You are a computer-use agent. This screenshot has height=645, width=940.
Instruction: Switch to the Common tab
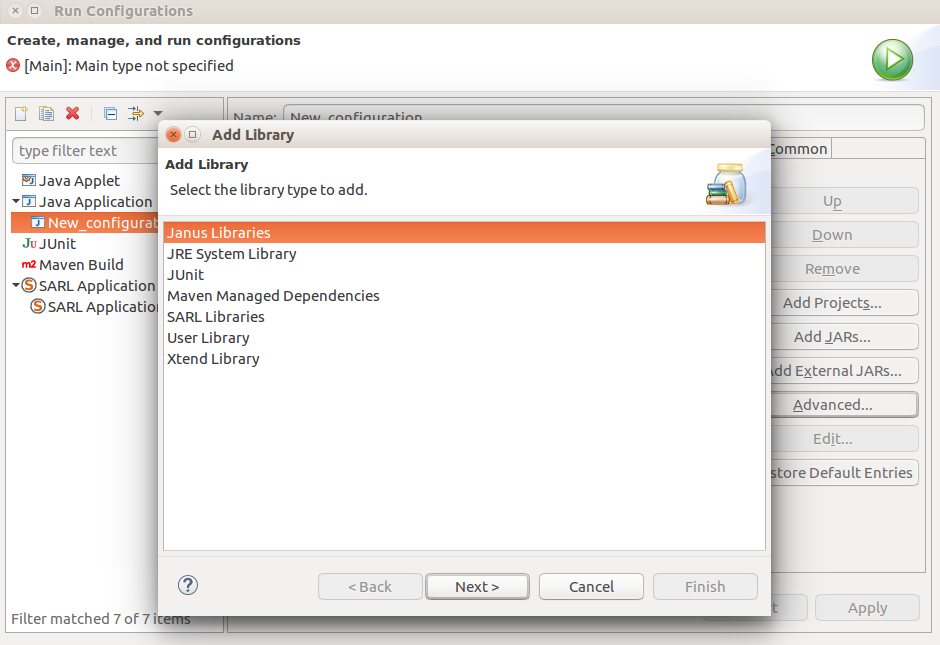tap(799, 149)
